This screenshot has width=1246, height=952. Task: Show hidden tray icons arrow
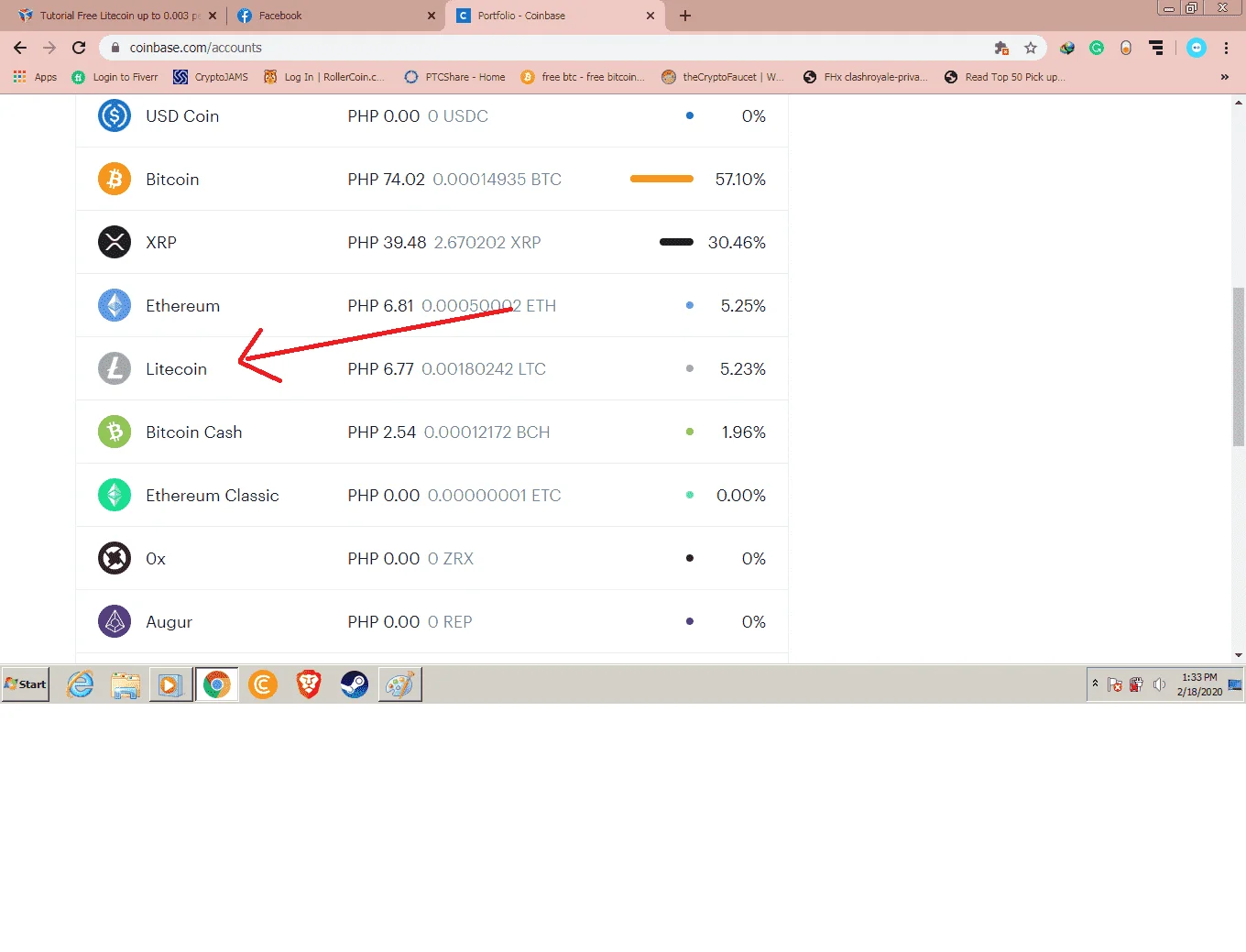(1095, 684)
